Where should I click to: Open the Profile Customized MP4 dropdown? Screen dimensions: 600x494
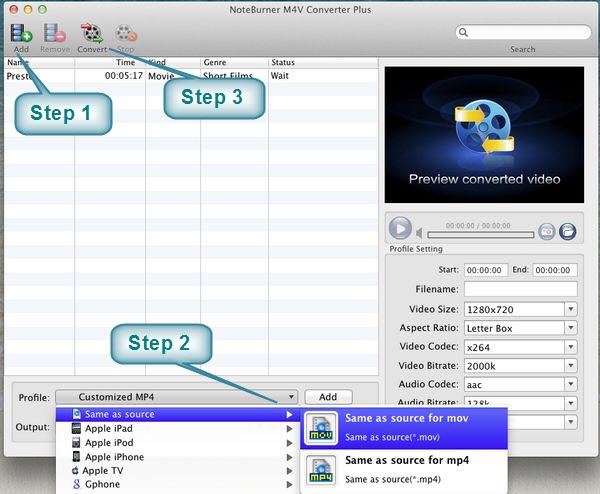click(176, 397)
